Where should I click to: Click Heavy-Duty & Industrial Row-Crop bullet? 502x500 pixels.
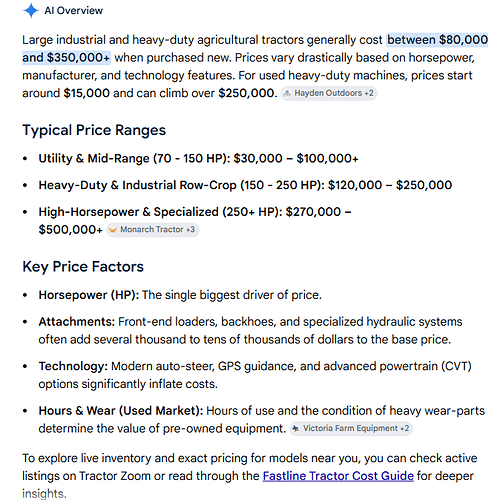click(x=245, y=185)
